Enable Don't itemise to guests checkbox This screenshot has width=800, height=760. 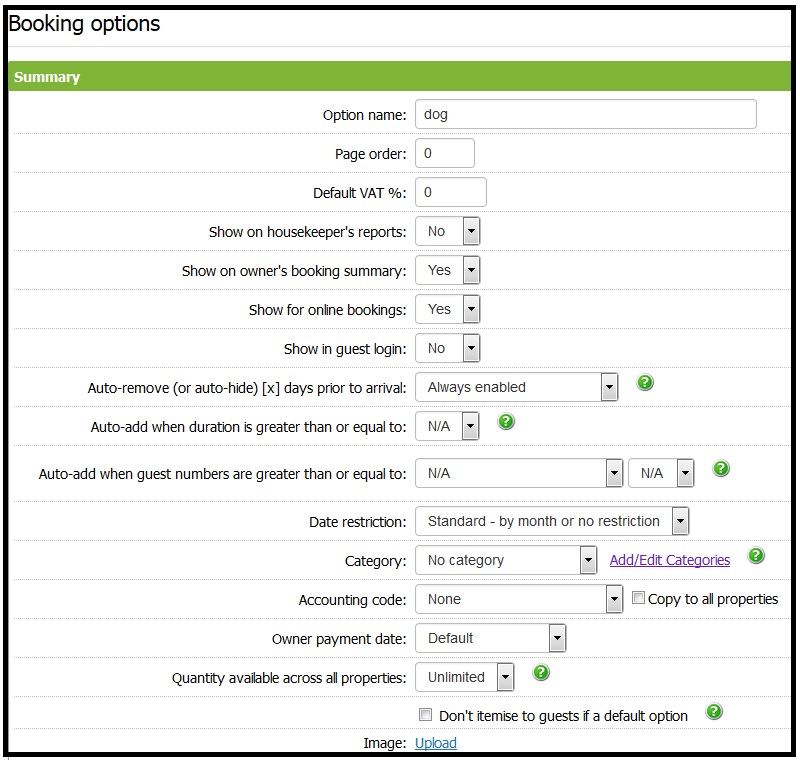coord(425,715)
